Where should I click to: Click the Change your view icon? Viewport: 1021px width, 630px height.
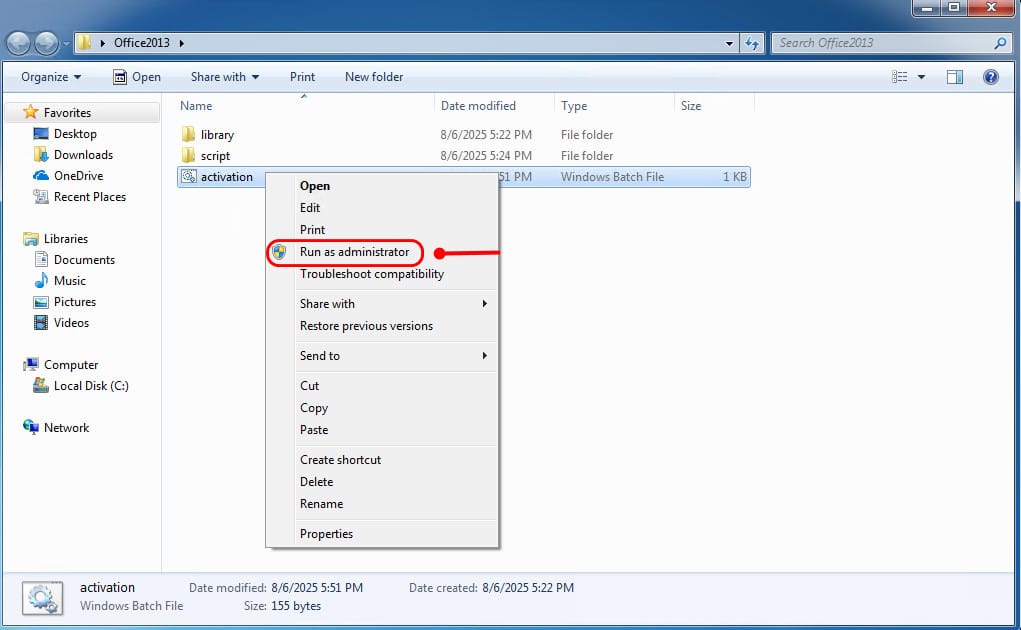[899, 77]
